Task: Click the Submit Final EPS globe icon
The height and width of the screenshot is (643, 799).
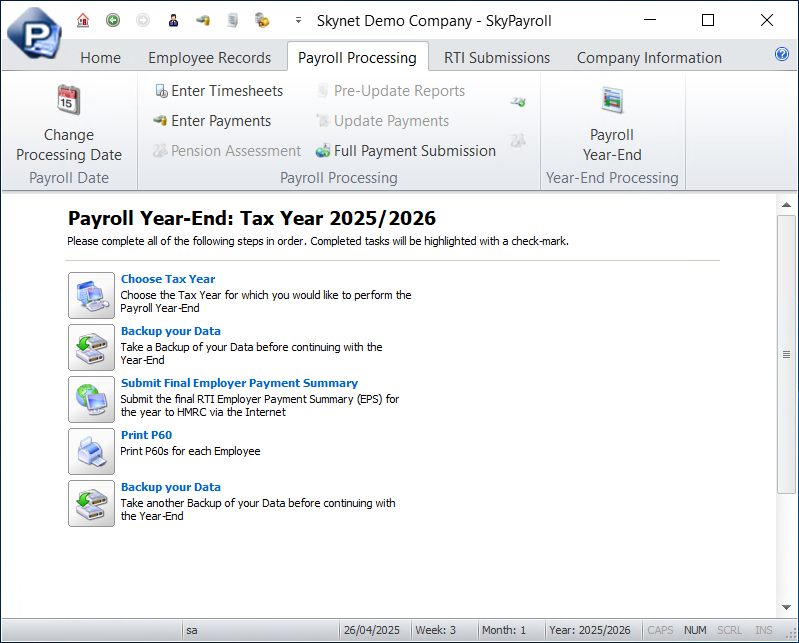Action: [x=91, y=399]
